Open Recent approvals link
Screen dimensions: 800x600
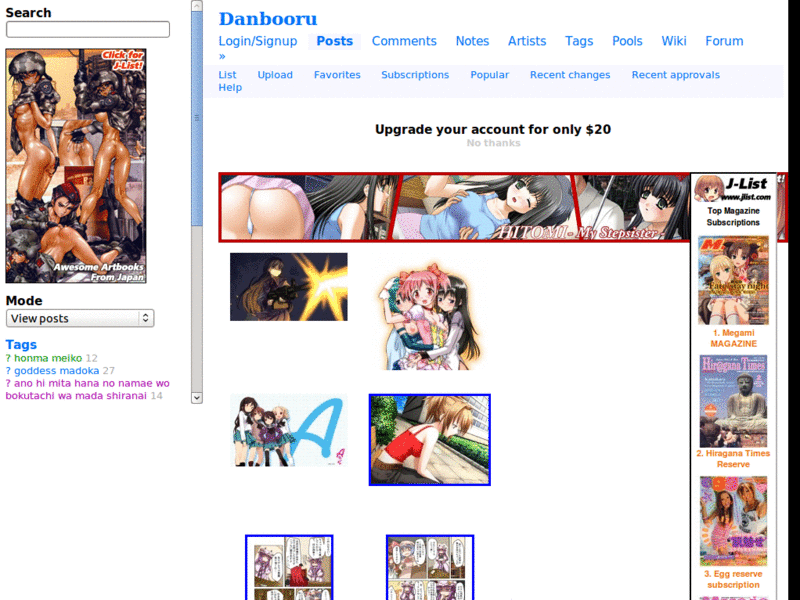coord(676,74)
